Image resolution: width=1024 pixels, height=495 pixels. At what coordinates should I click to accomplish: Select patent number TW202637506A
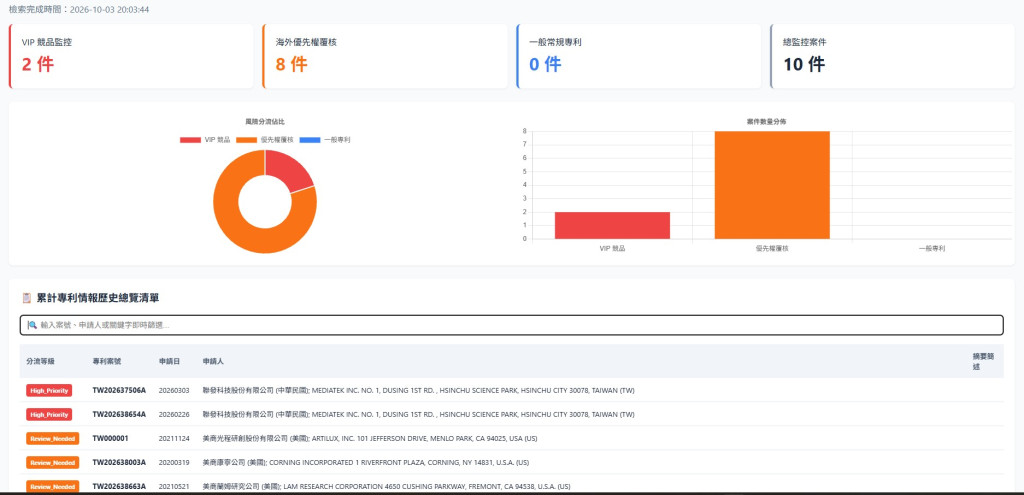tap(119, 391)
